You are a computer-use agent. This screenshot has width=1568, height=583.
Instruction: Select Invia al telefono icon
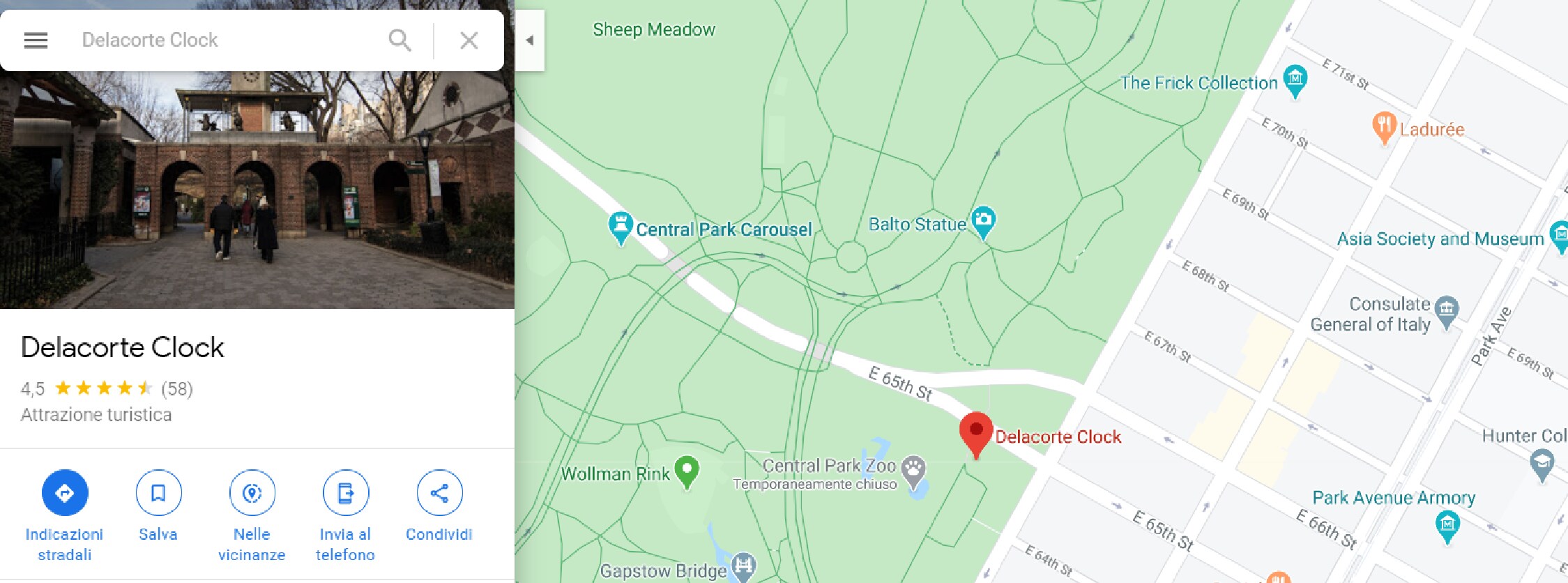pos(346,493)
